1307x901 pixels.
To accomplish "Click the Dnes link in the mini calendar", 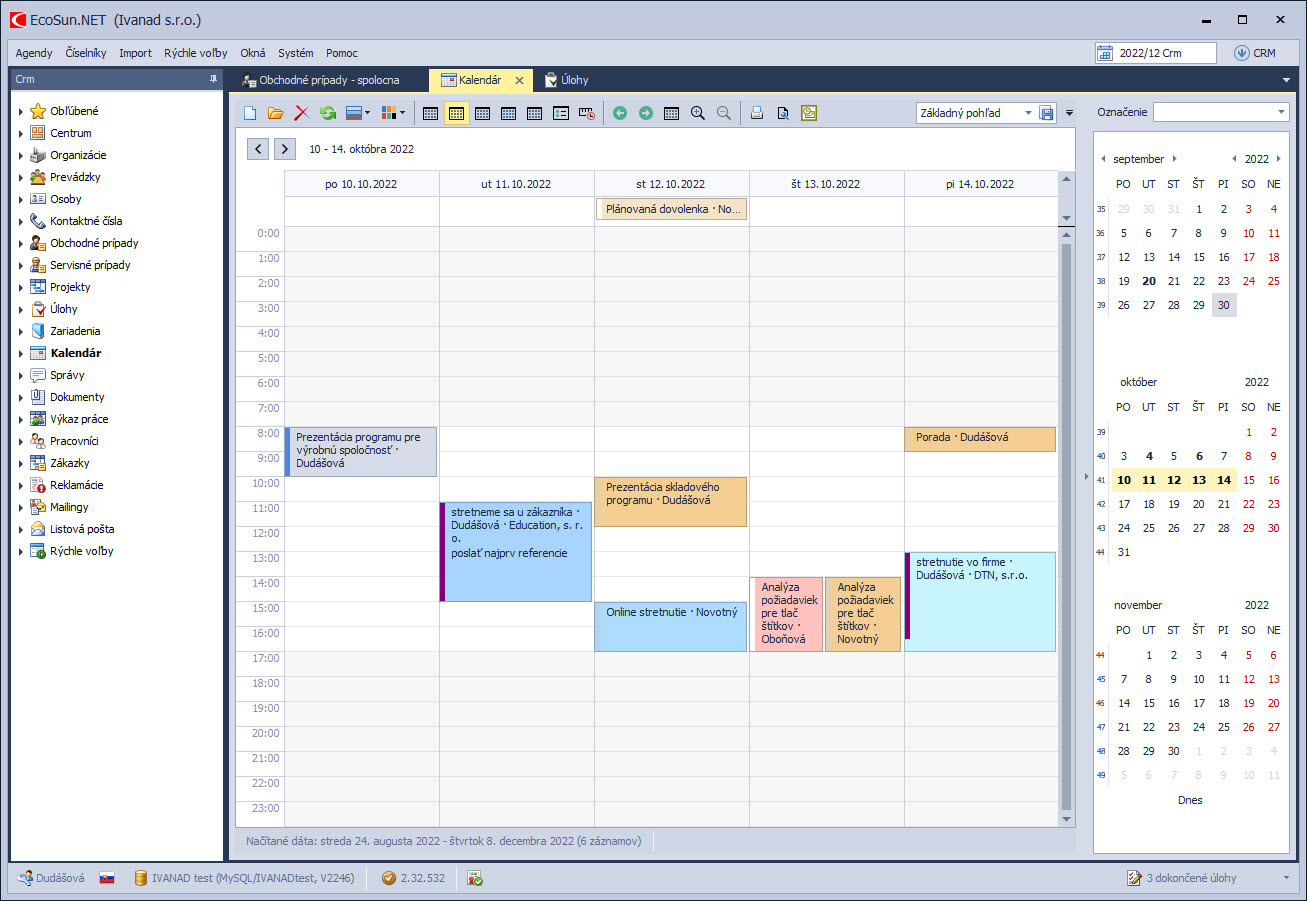I will pos(1190,800).
